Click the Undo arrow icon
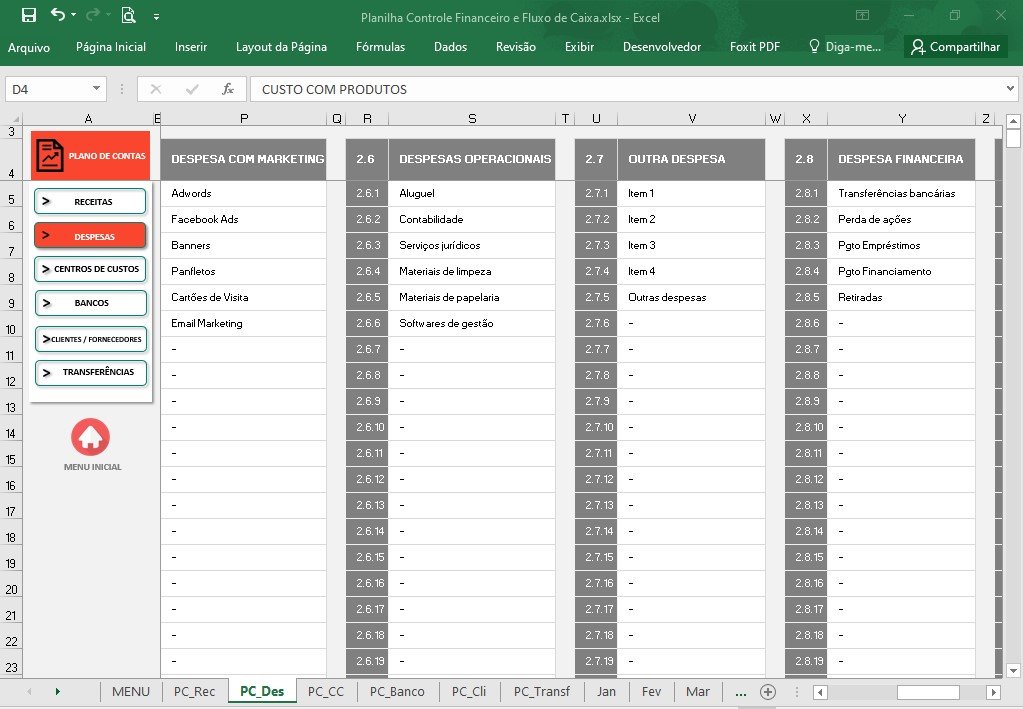Viewport: 1023px width, 709px height. tap(58, 14)
